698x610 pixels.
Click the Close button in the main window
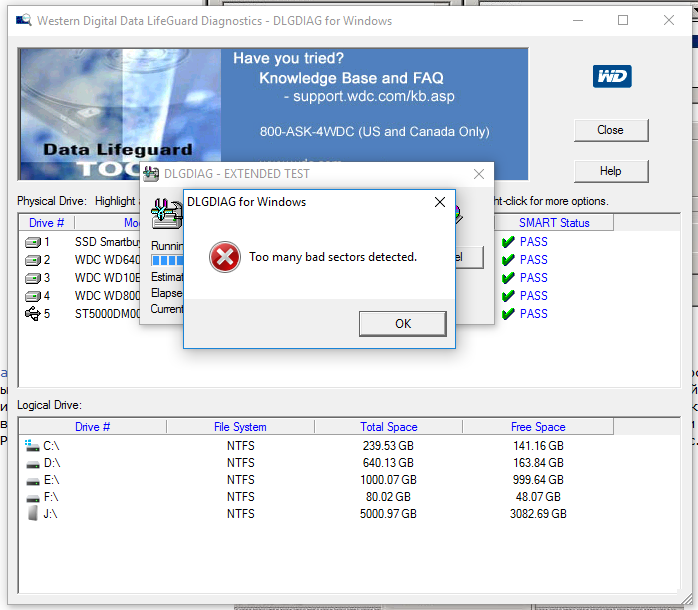pyautogui.click(x=611, y=130)
